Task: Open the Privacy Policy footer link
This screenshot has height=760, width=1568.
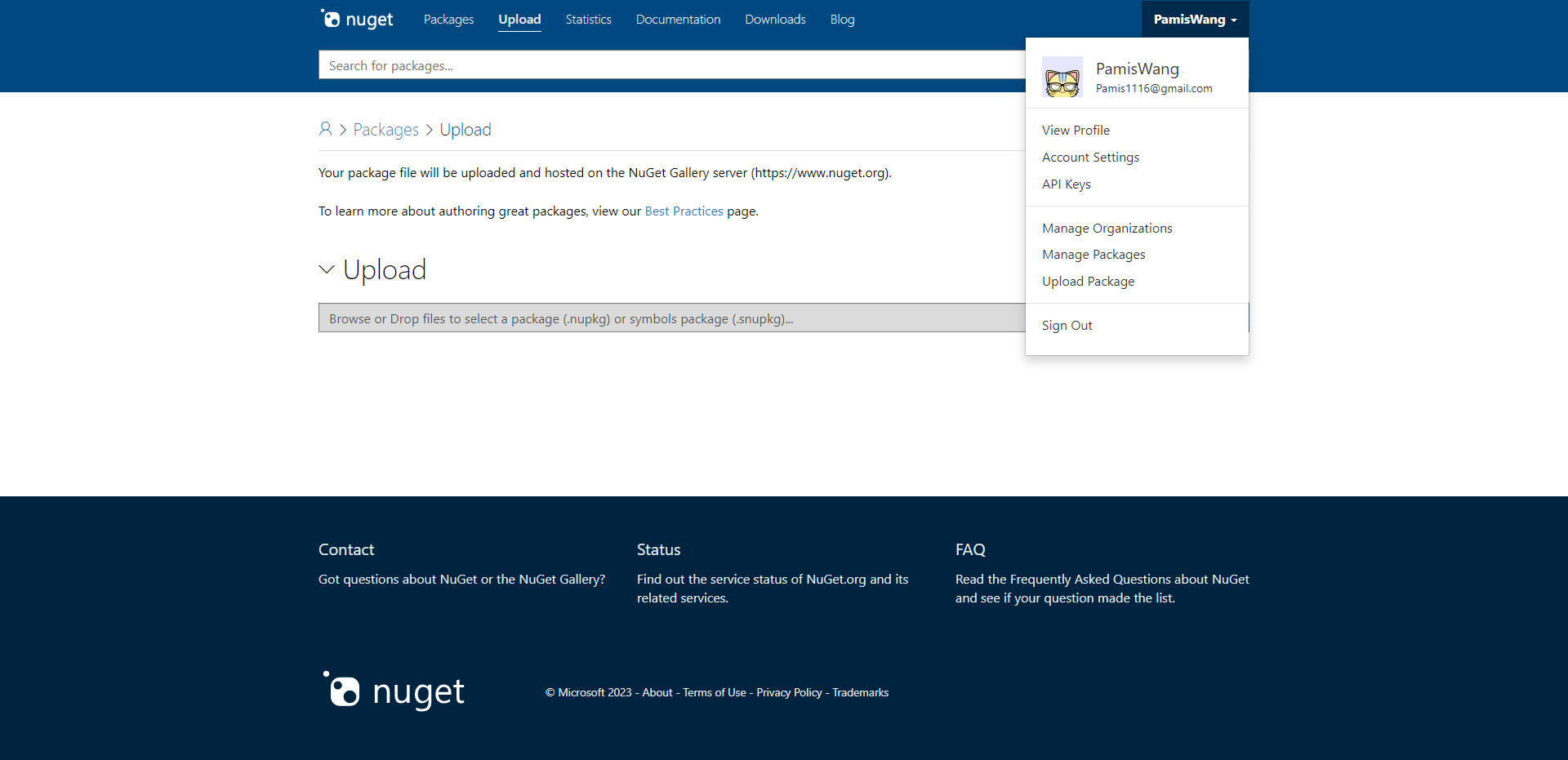Action: click(x=789, y=692)
